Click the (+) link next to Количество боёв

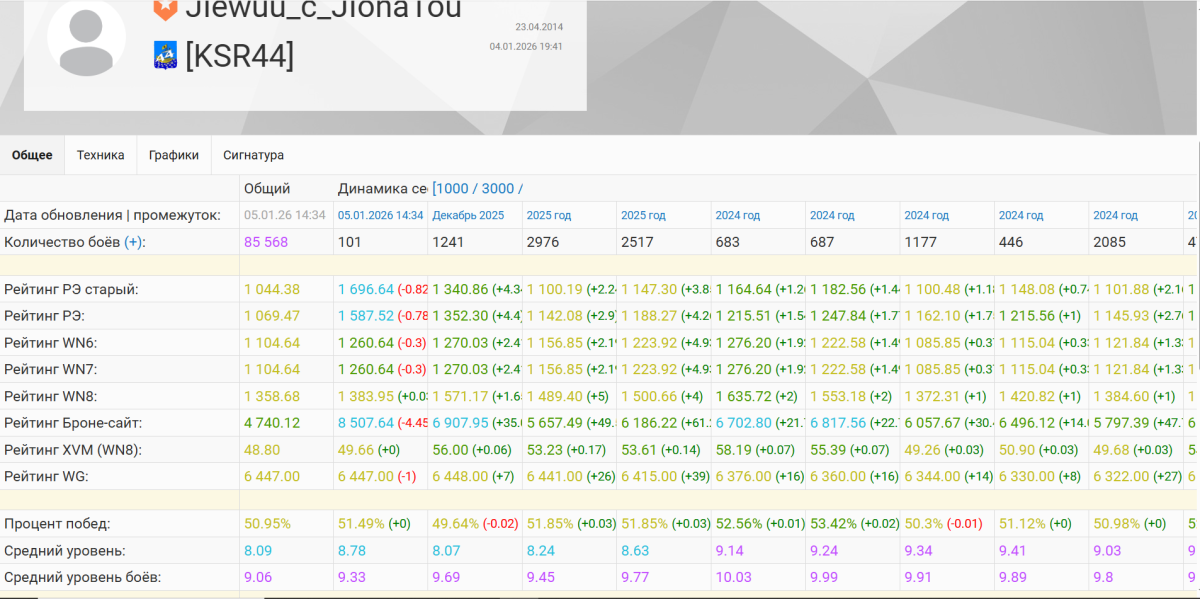coord(133,242)
